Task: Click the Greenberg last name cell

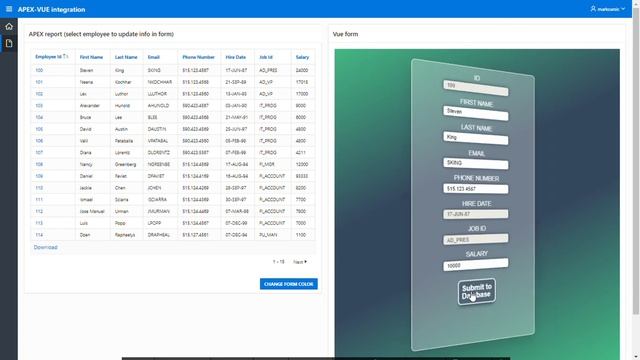Action: click(x=126, y=164)
